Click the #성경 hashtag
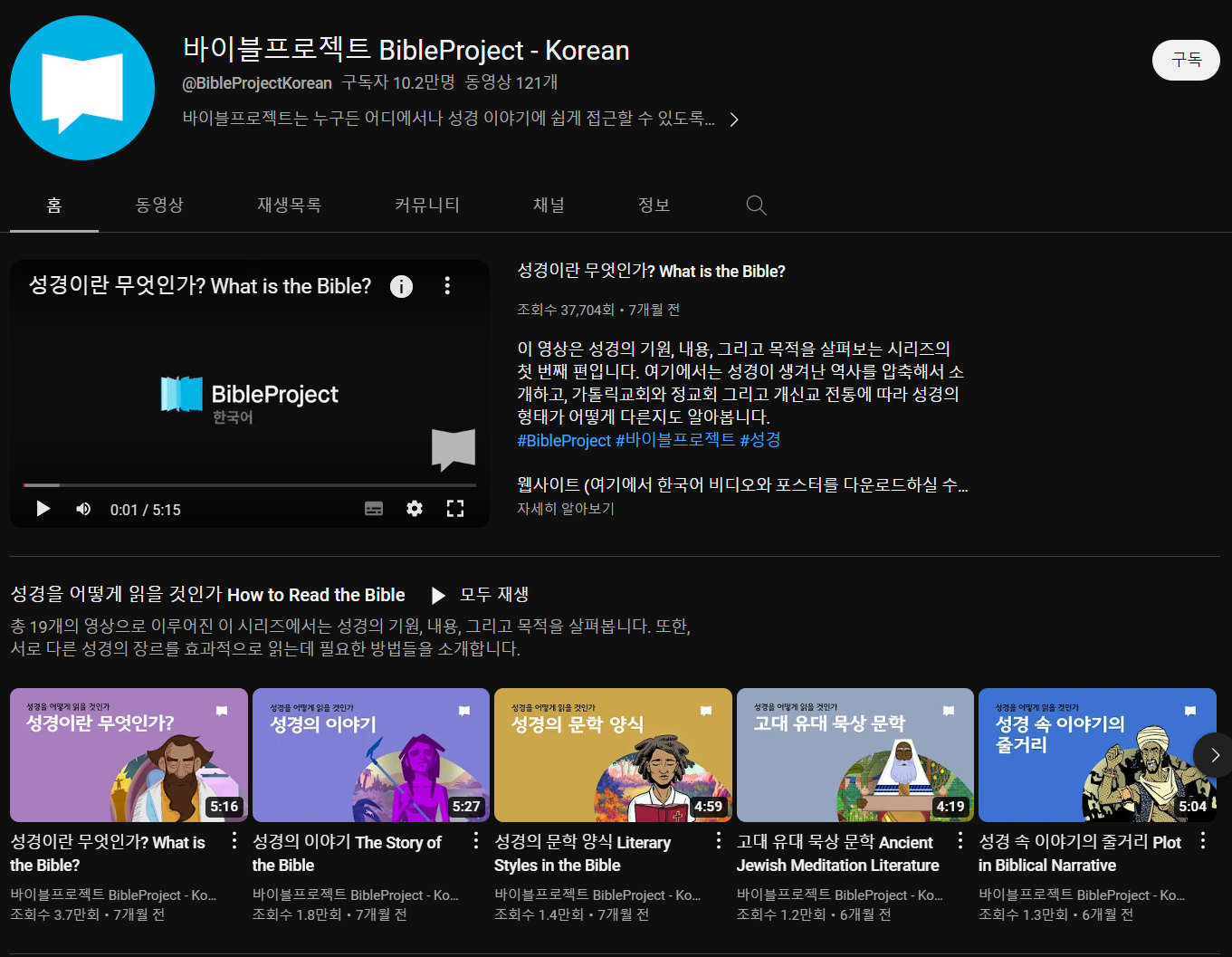This screenshot has height=957, width=1232. tap(760, 440)
